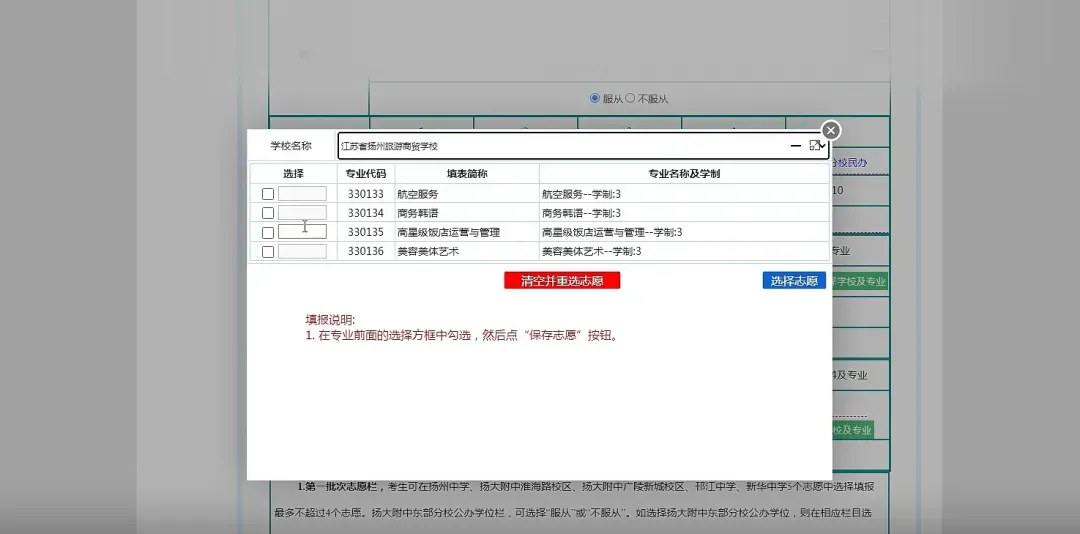This screenshot has height=534, width=1080.
Task: Click the 填报说明 instruction heading
Action: click(330, 320)
